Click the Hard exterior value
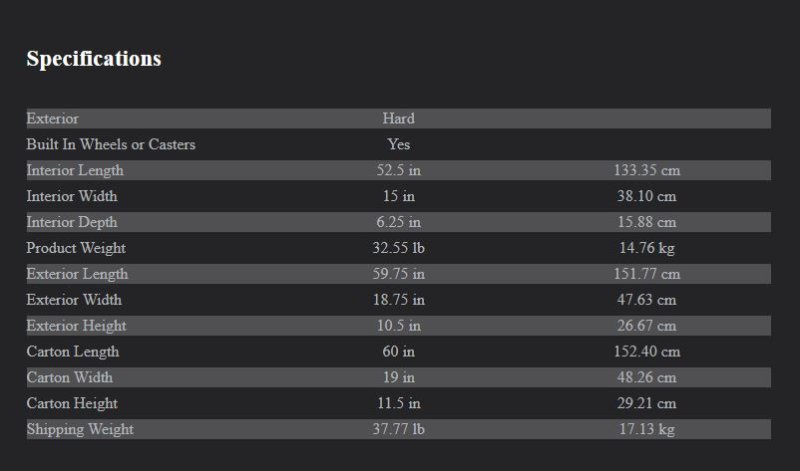This screenshot has width=800, height=471. (x=398, y=119)
